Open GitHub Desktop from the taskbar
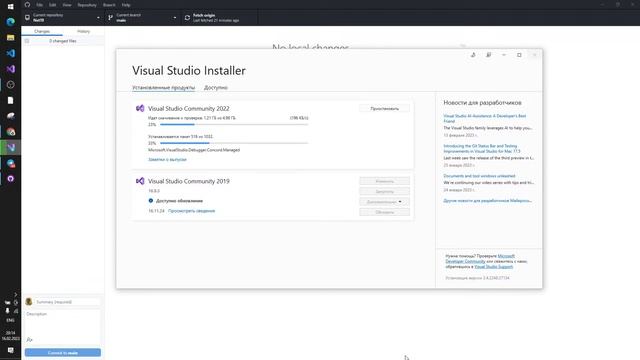 point(11,178)
